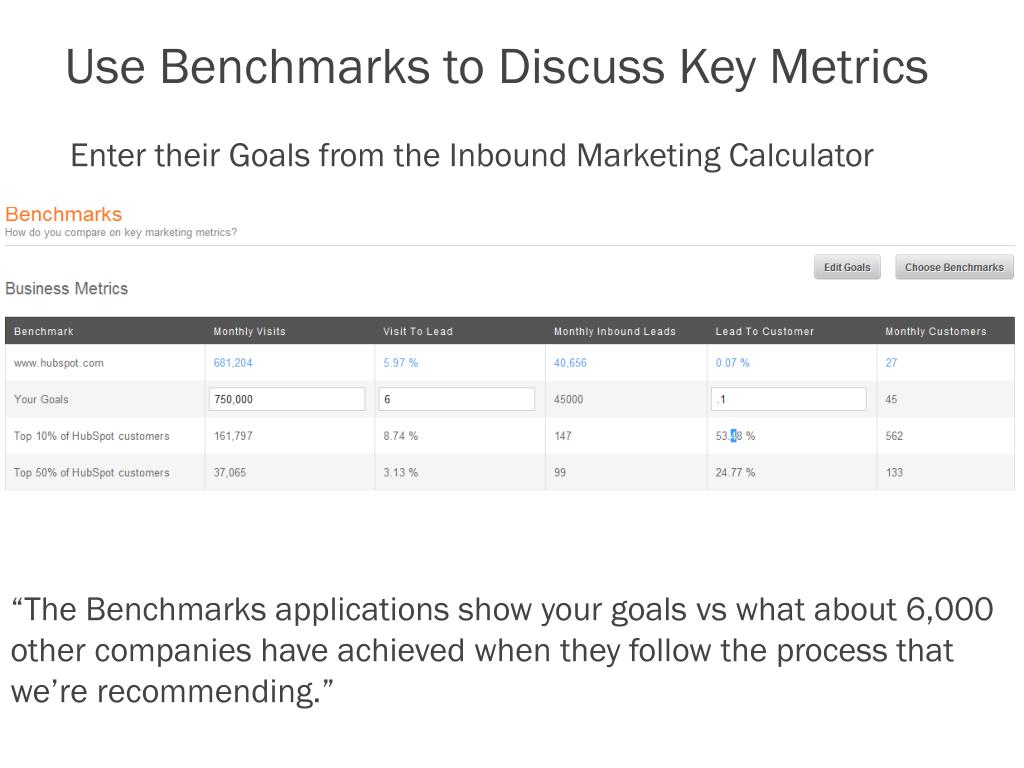Select the Top 50% of HubSpot customers row
This screenshot has height=768, width=1024.
pos(510,472)
